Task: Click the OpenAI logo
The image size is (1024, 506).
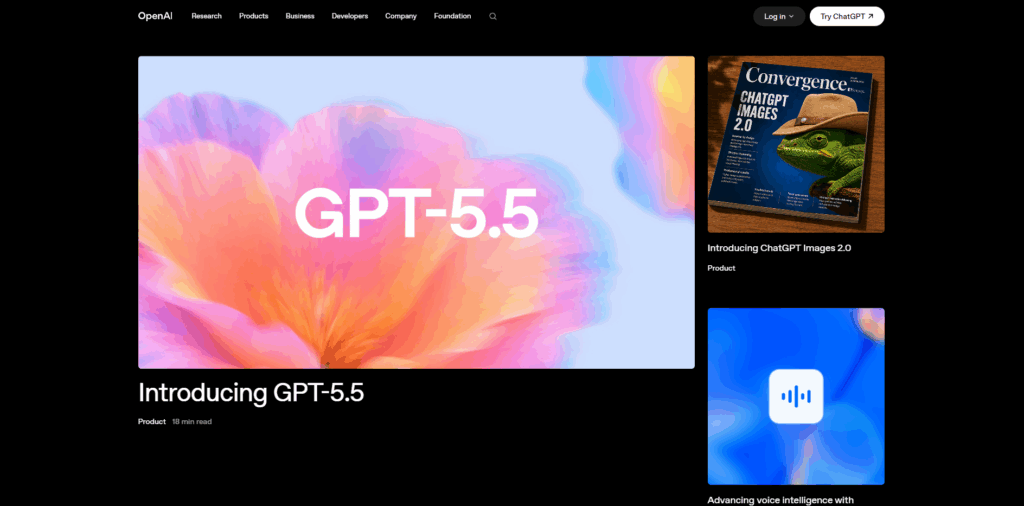Action: pyautogui.click(x=155, y=16)
